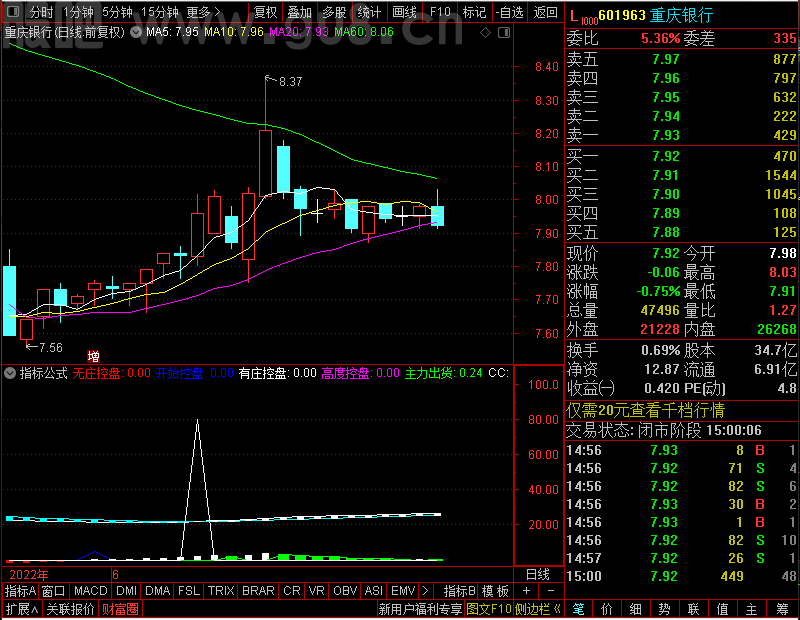Toggle the panel icon at the chart header's right
This screenshot has height=620, width=800.
504,33
